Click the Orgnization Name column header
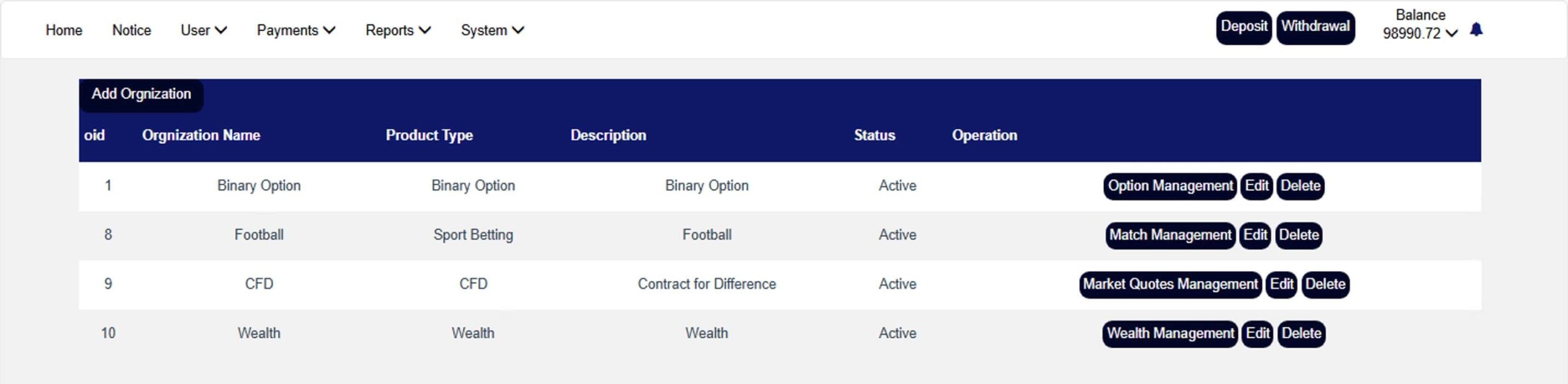 point(201,135)
